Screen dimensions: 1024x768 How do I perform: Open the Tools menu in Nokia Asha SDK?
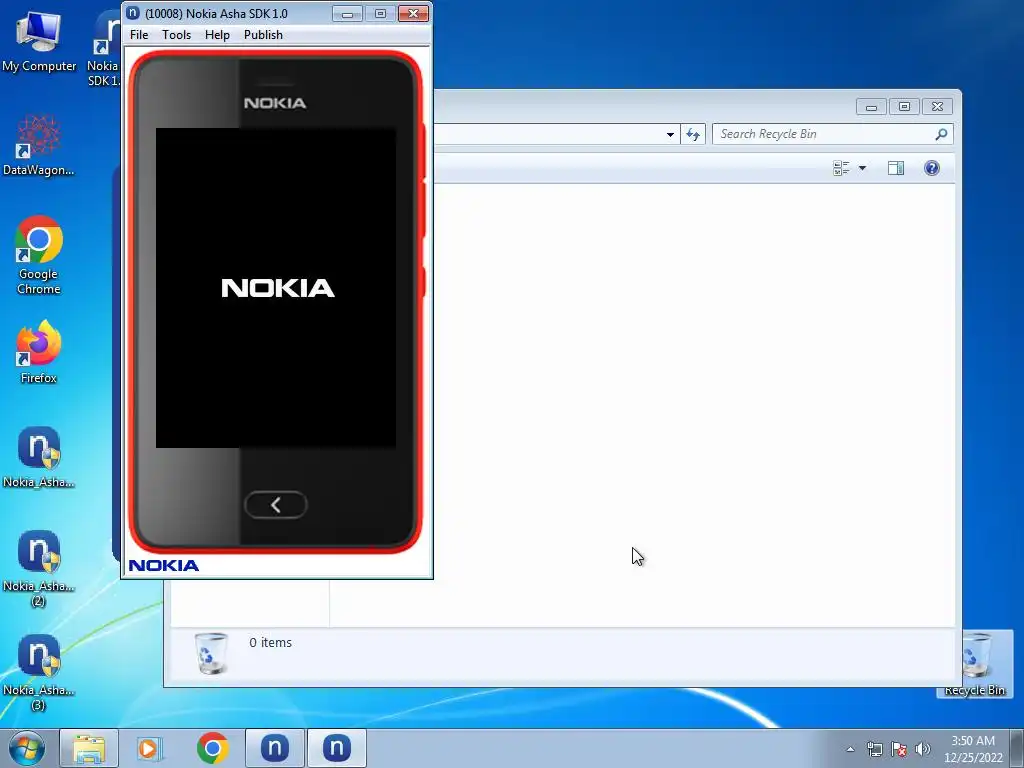pos(176,35)
